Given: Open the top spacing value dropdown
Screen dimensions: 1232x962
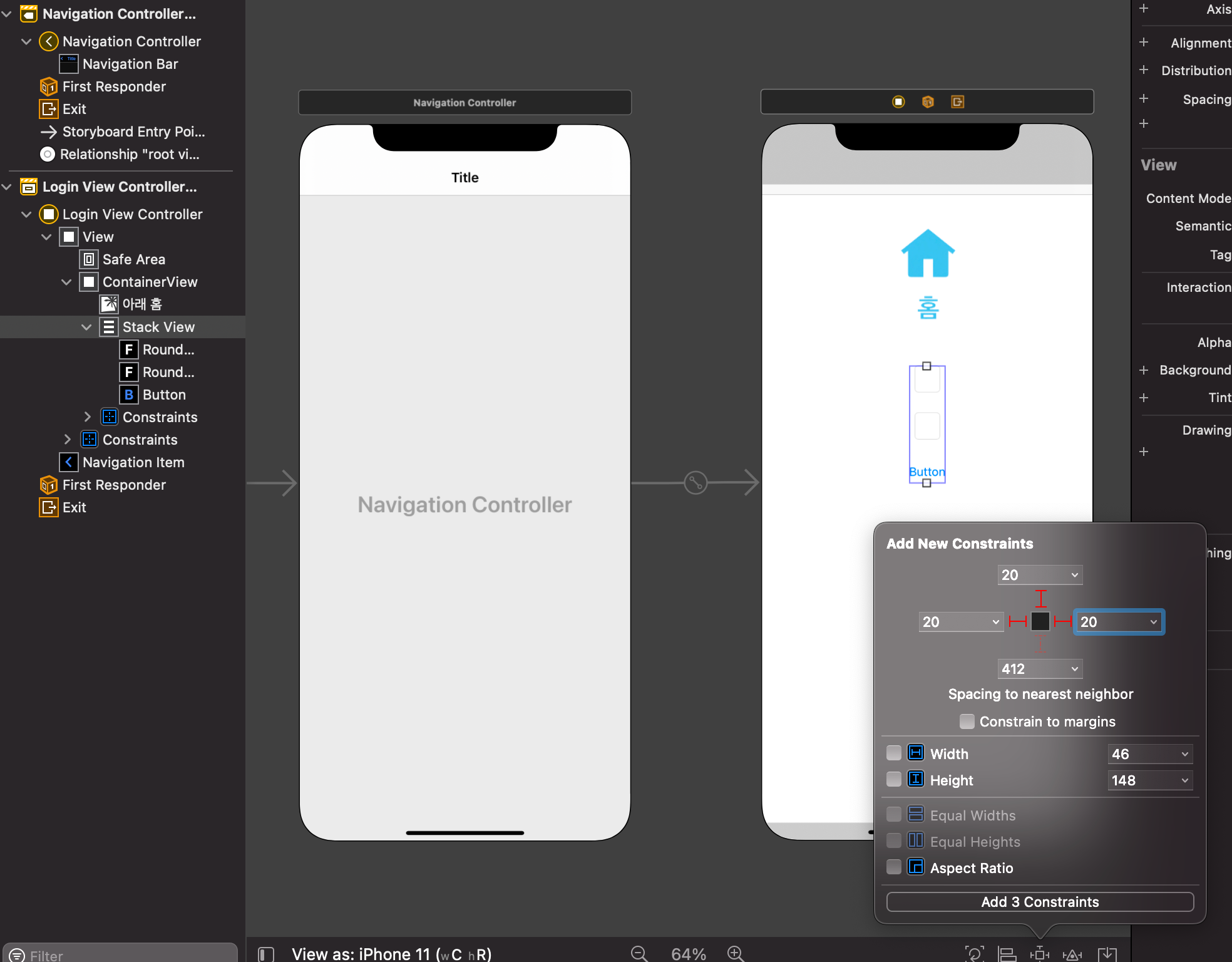Looking at the screenshot, I should point(1074,575).
